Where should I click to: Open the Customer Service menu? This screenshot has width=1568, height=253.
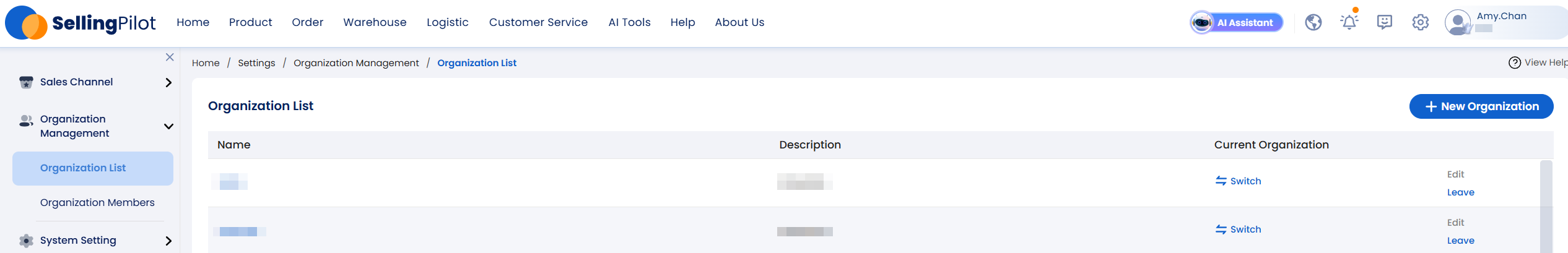[538, 22]
